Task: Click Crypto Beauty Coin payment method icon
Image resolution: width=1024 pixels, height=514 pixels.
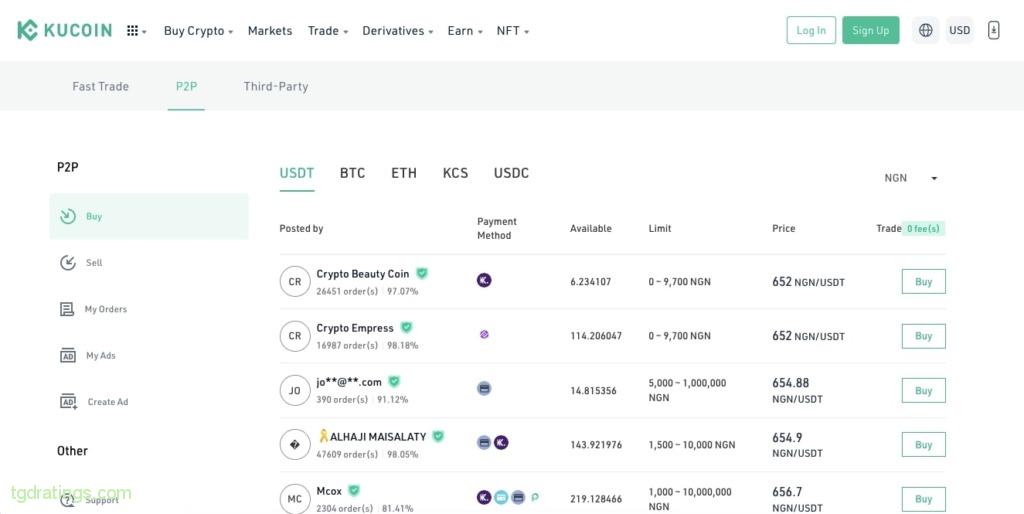Action: click(484, 280)
